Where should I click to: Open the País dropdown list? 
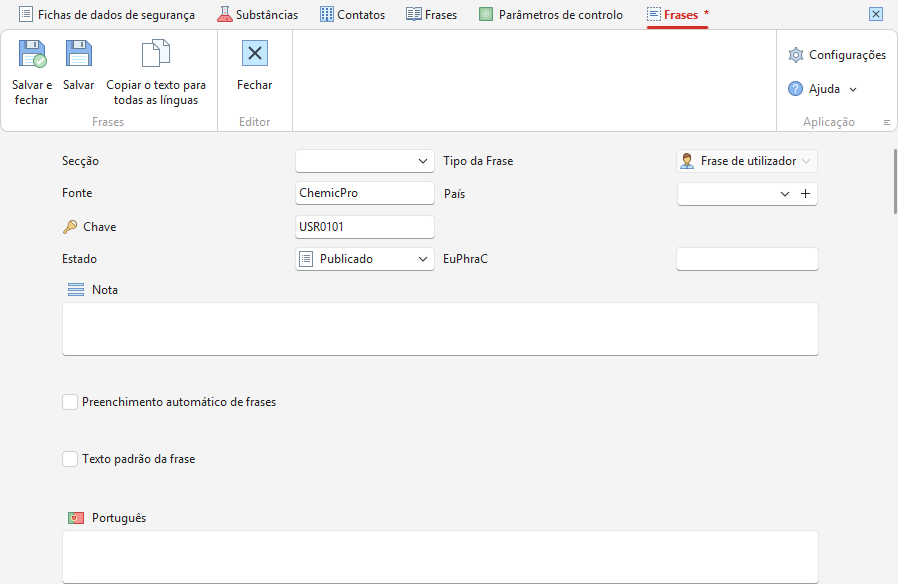(x=785, y=194)
